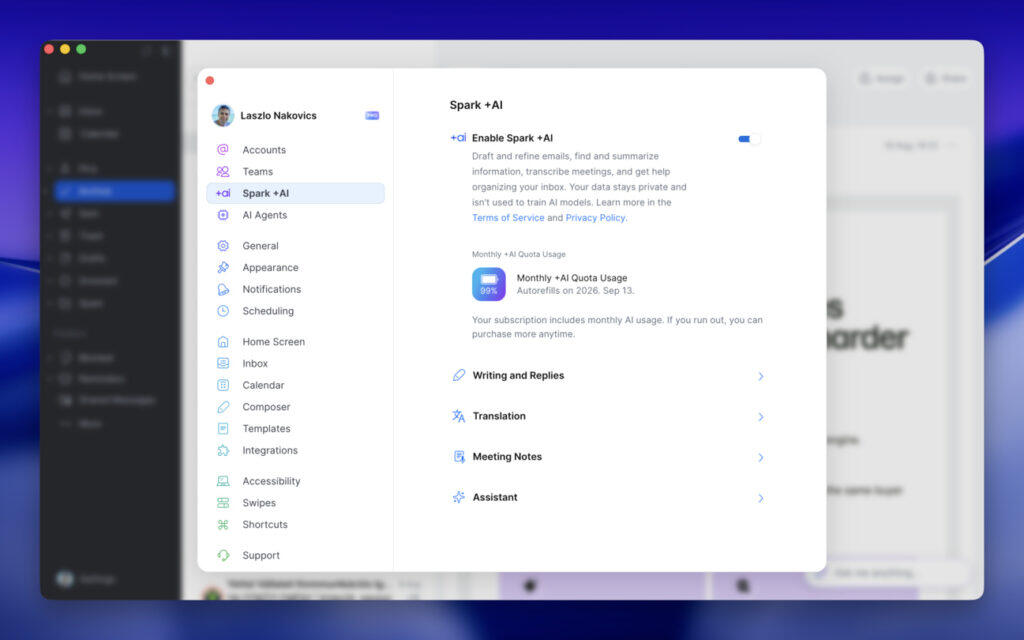This screenshot has height=640, width=1024.
Task: Click the quota battery 99% icon
Action: 488,284
